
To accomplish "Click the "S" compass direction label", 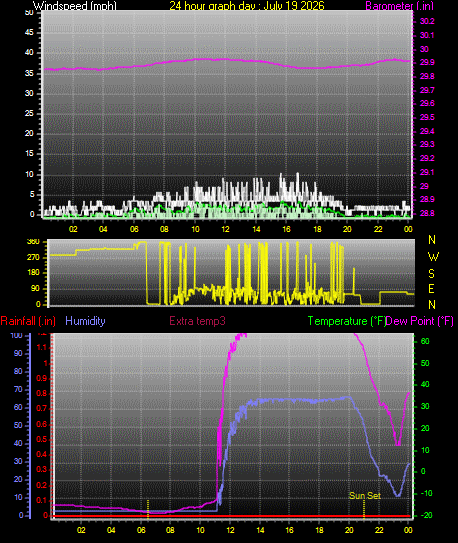I will pyautogui.click(x=431, y=274).
